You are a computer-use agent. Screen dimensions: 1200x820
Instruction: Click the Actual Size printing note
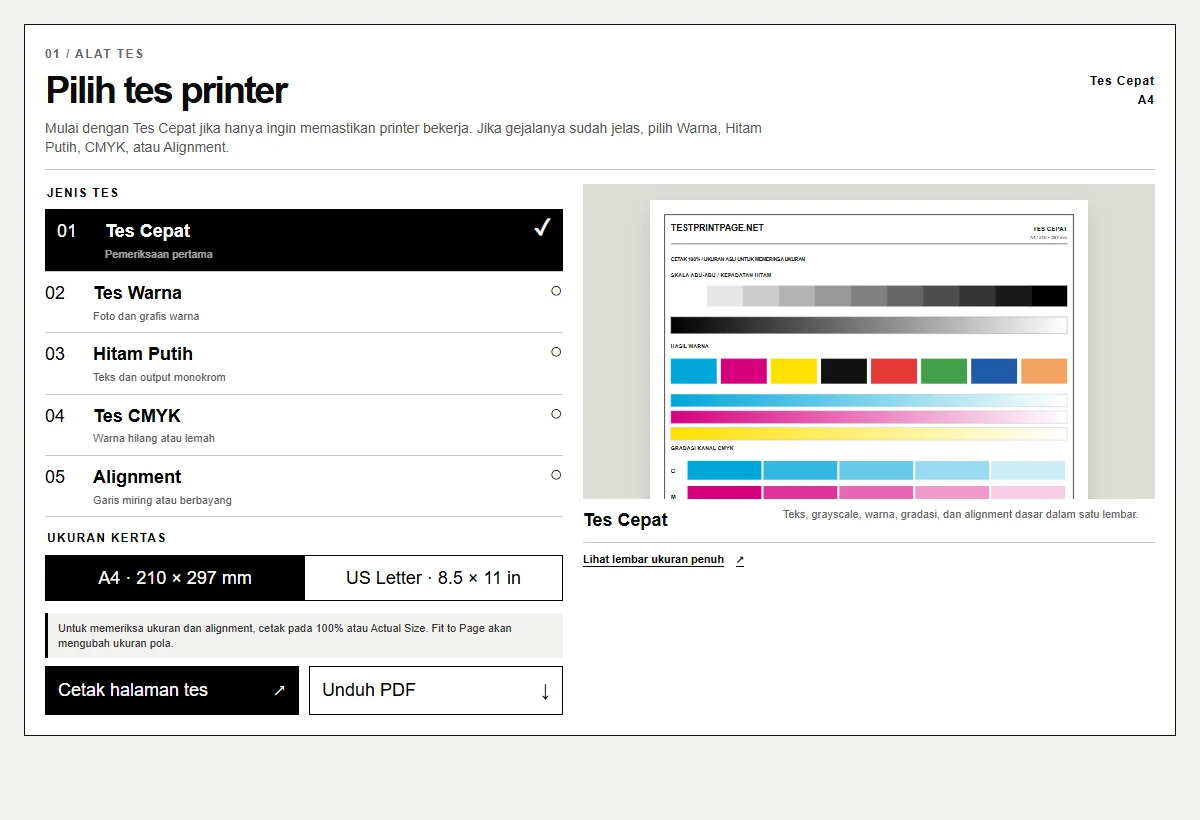tap(304, 635)
